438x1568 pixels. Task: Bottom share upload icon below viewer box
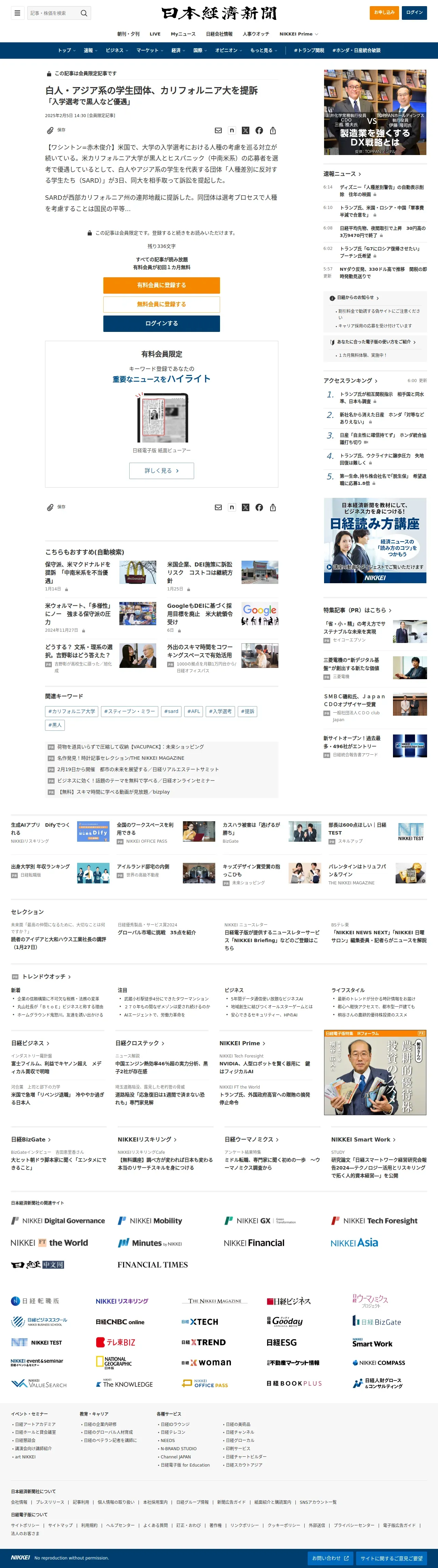point(273,507)
